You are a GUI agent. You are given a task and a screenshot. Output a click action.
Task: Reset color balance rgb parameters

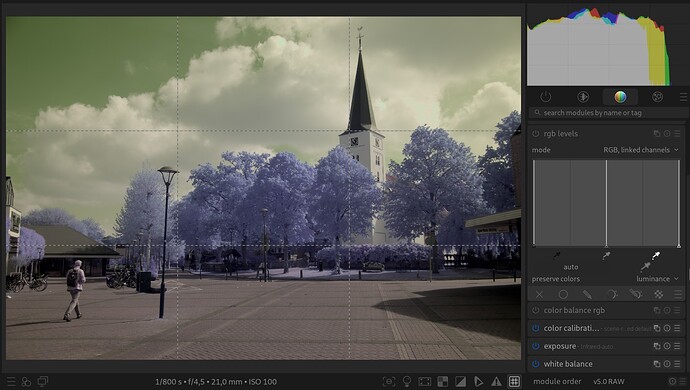667,311
